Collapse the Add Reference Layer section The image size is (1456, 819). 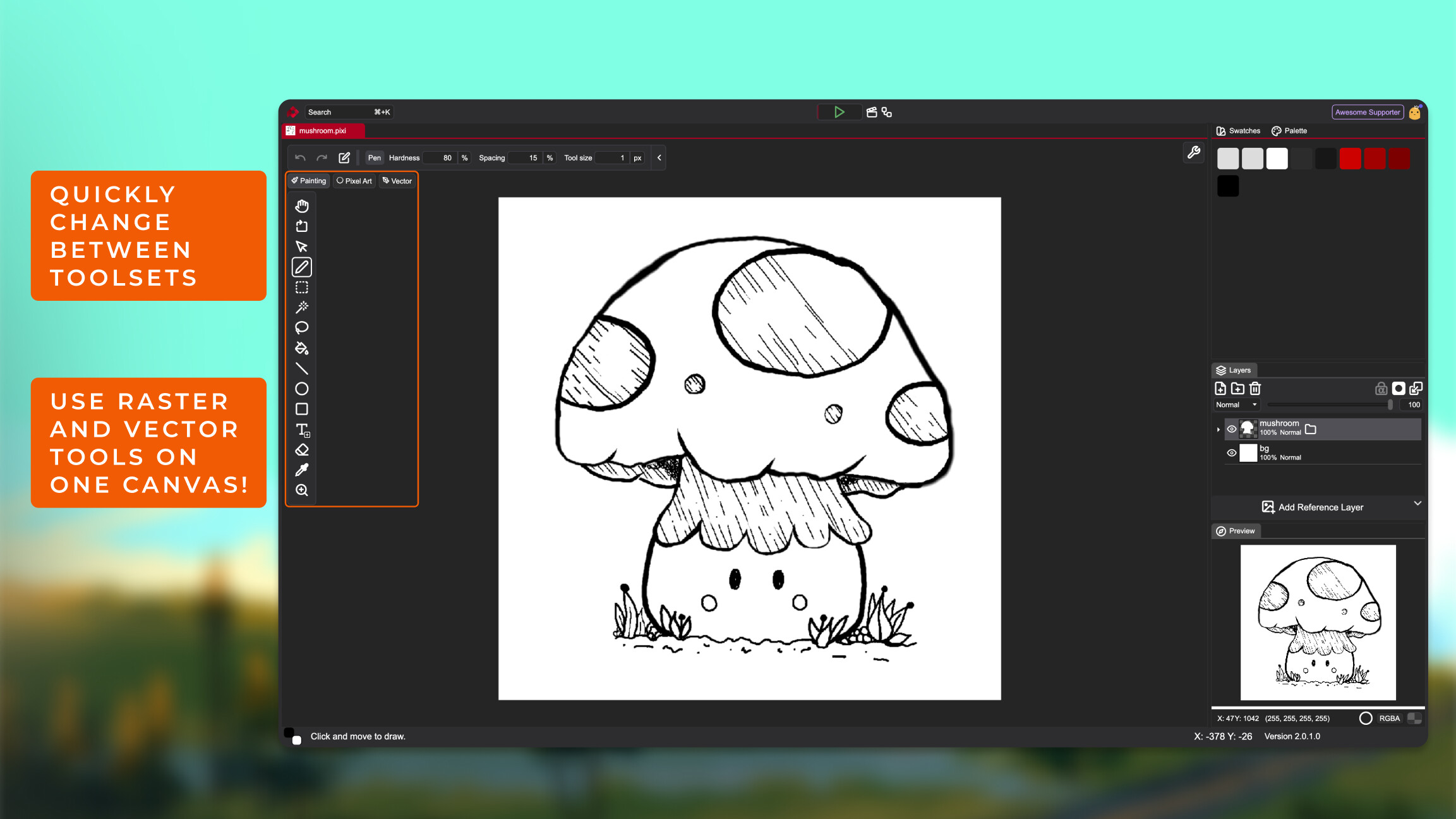1418,504
